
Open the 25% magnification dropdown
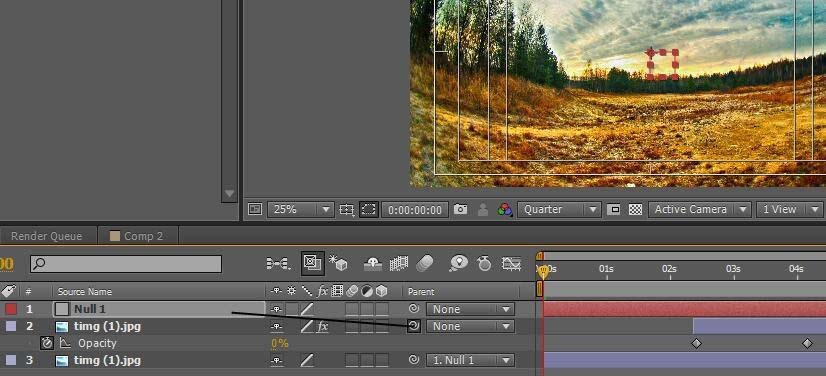pos(301,209)
